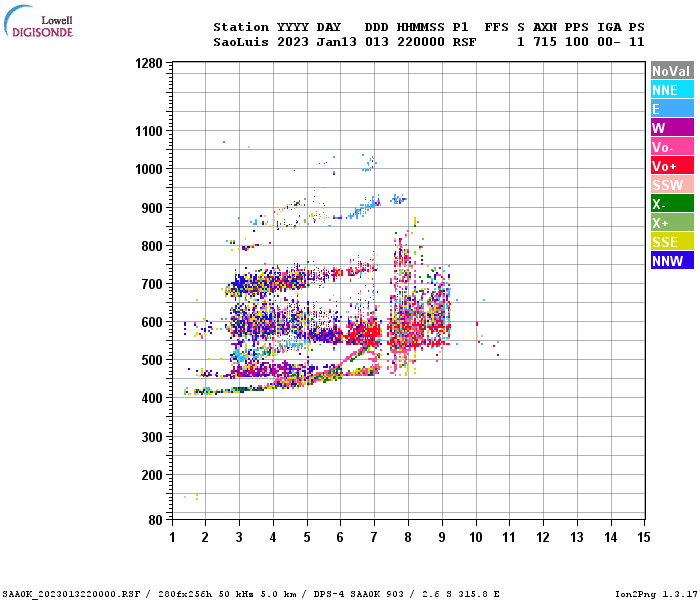
Task: Click the 80 km height axis label
Action: (x=156, y=520)
